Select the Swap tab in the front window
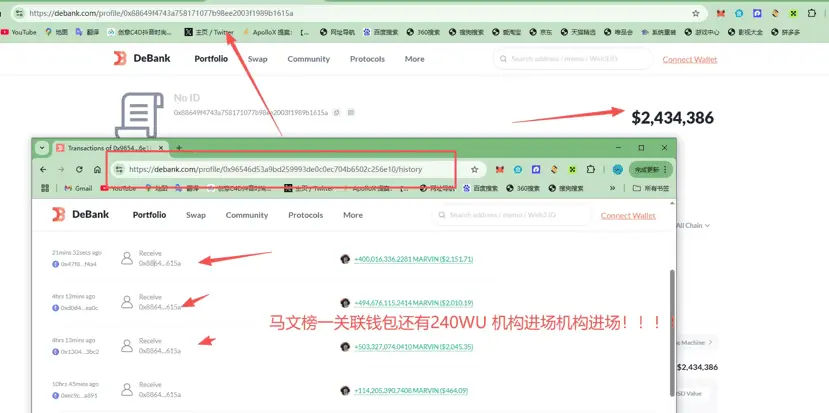Screen dimensions: 829x413 [x=196, y=215]
